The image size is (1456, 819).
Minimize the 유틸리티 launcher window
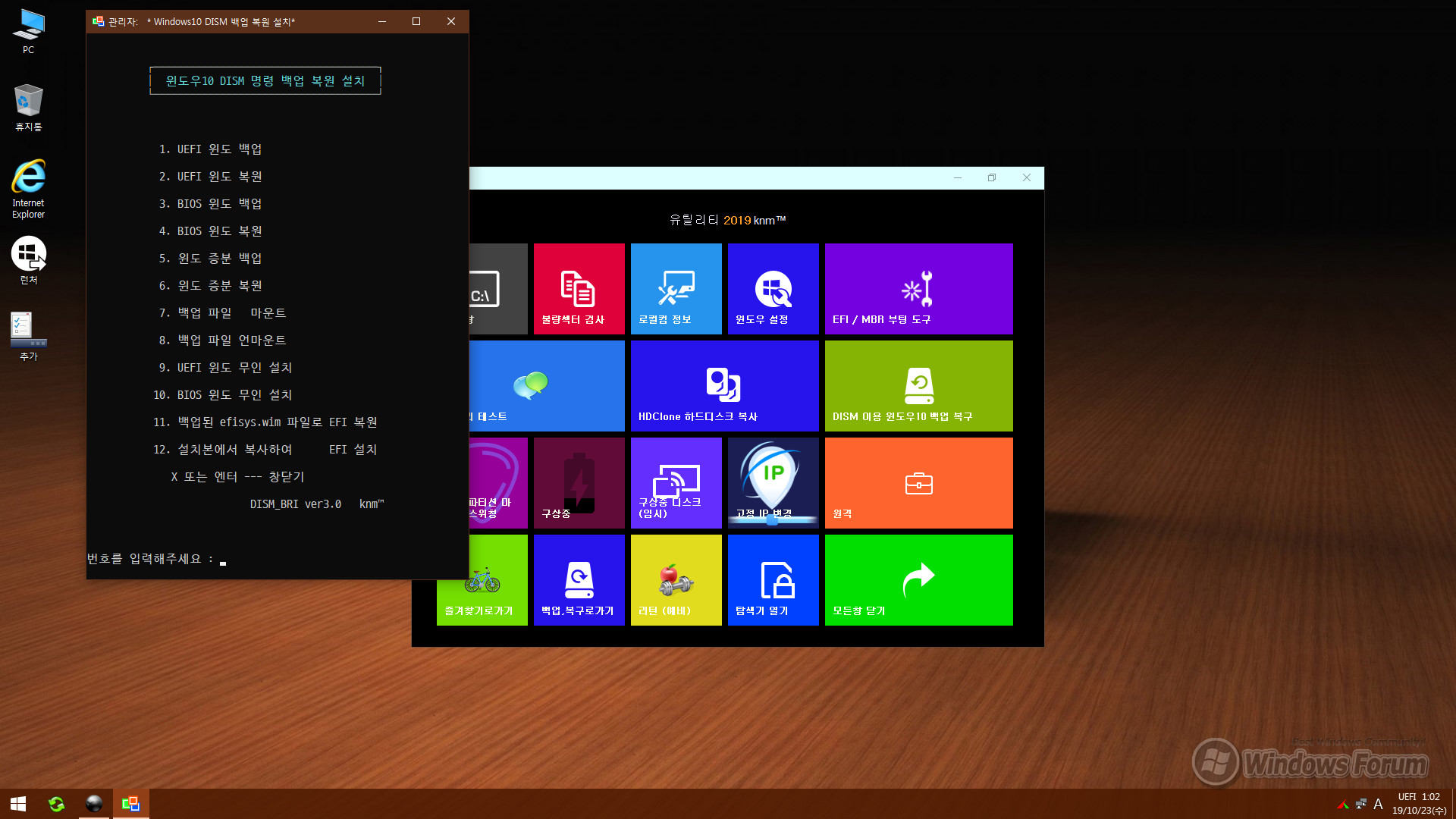(958, 177)
